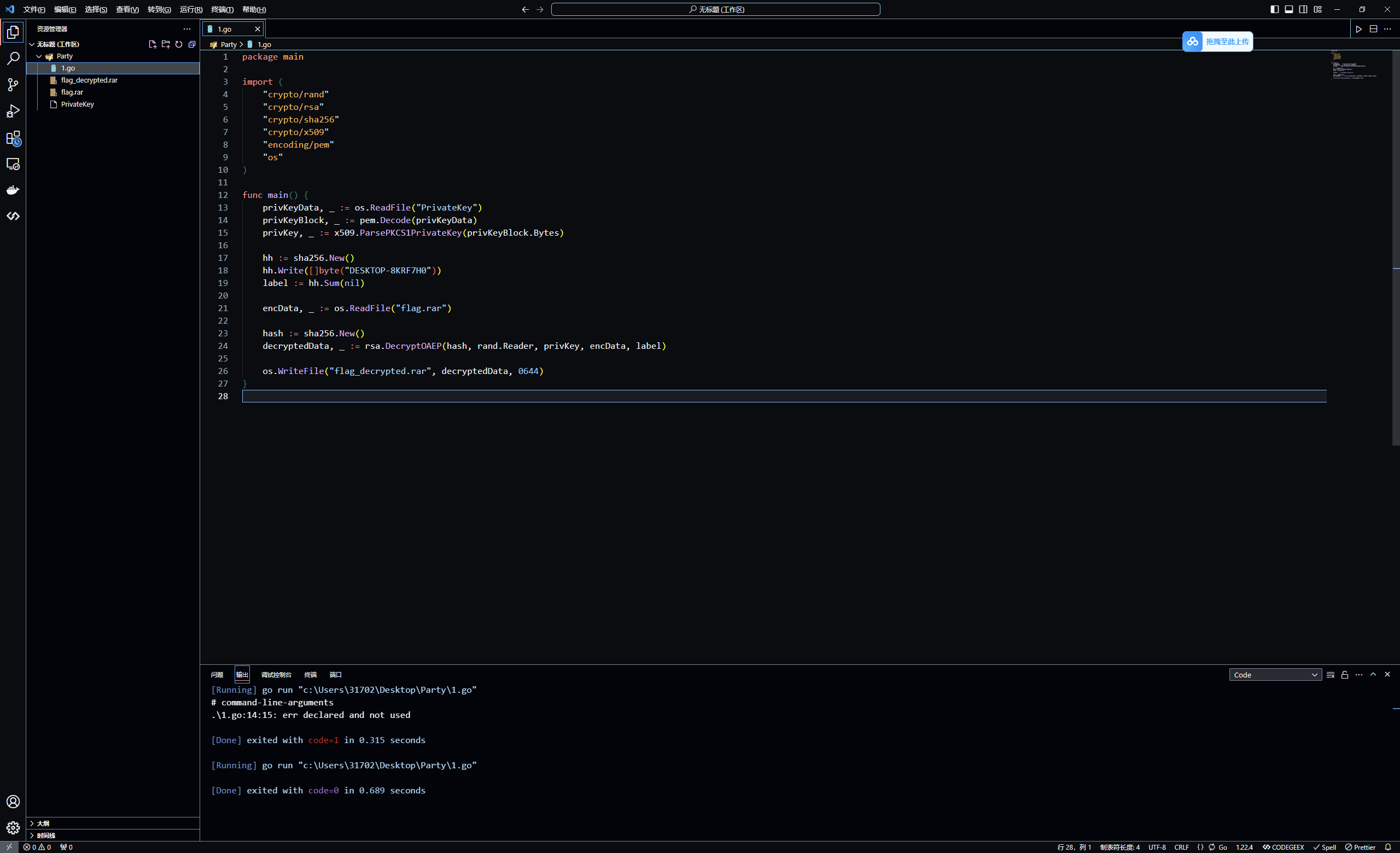1400x853 pixels.
Task: Expand the Outline section
Action: pyautogui.click(x=113, y=823)
